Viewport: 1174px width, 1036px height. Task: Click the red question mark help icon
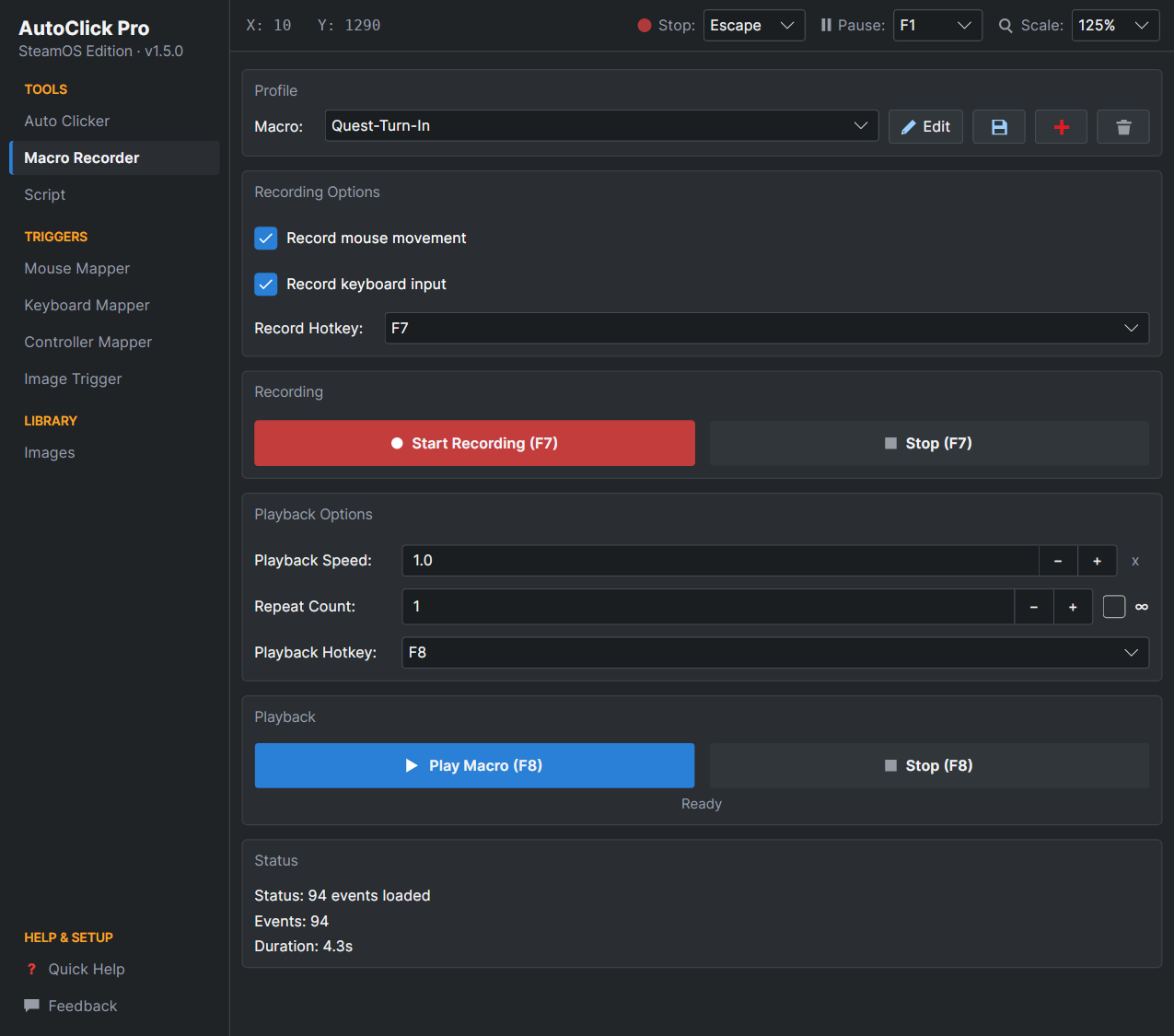click(x=31, y=970)
